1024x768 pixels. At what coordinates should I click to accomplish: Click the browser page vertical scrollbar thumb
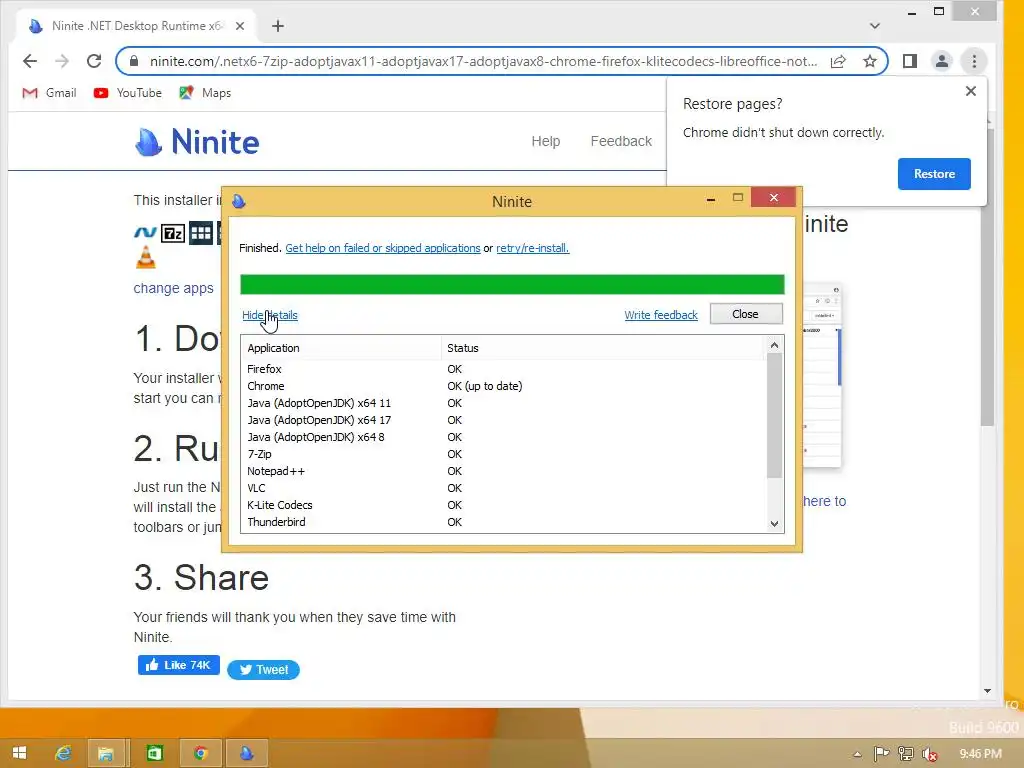tap(987, 277)
